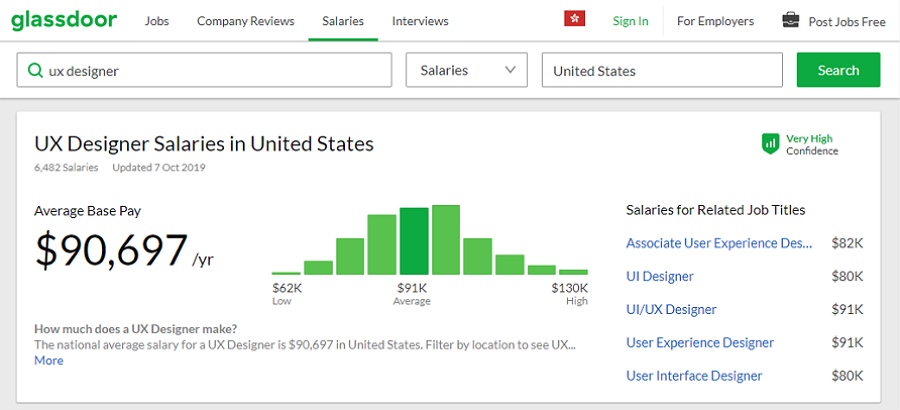900x410 pixels.
Task: Go to the Interviews section
Action: click(420, 21)
